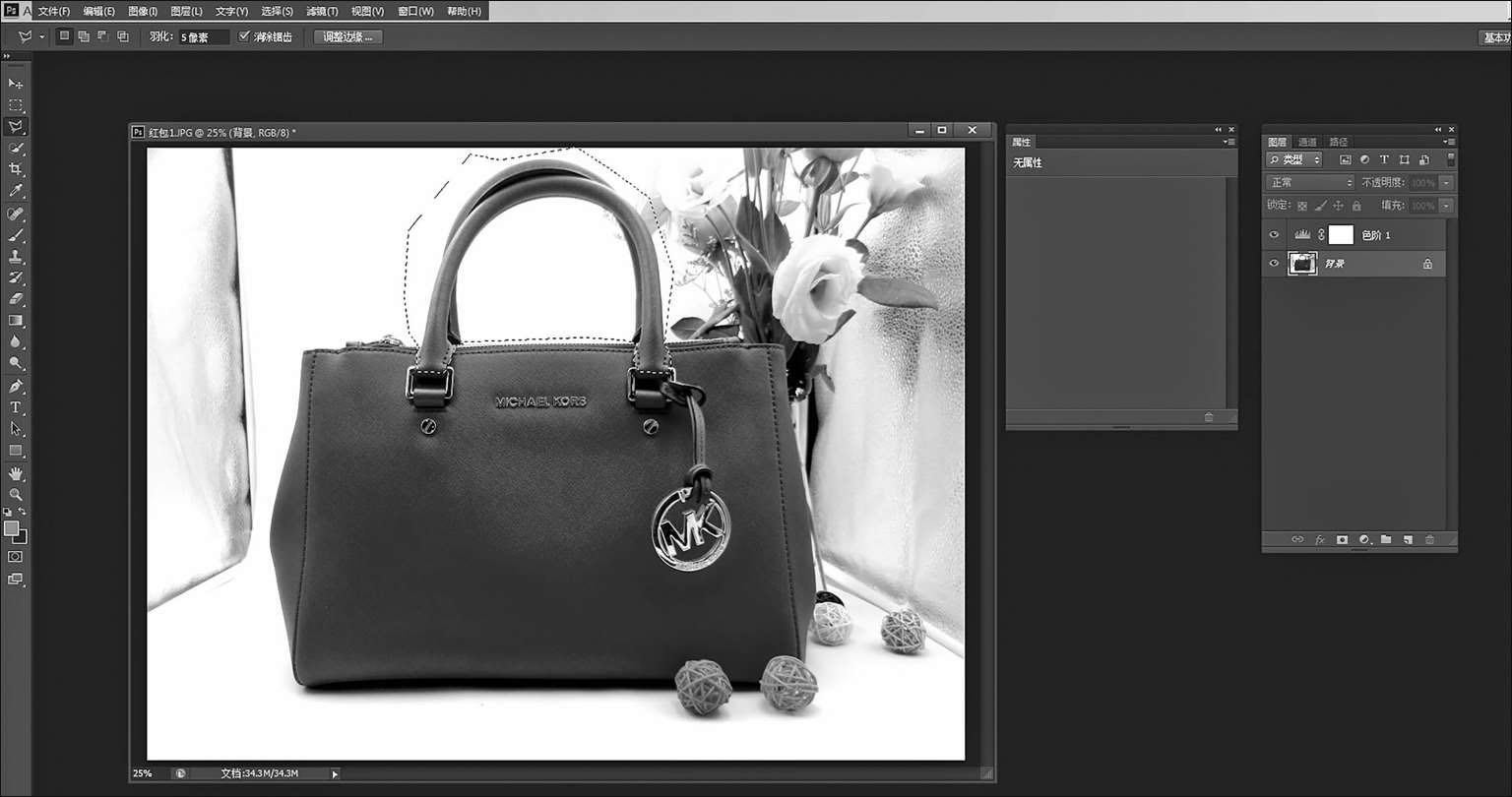Select the Zoom tool

point(16,495)
